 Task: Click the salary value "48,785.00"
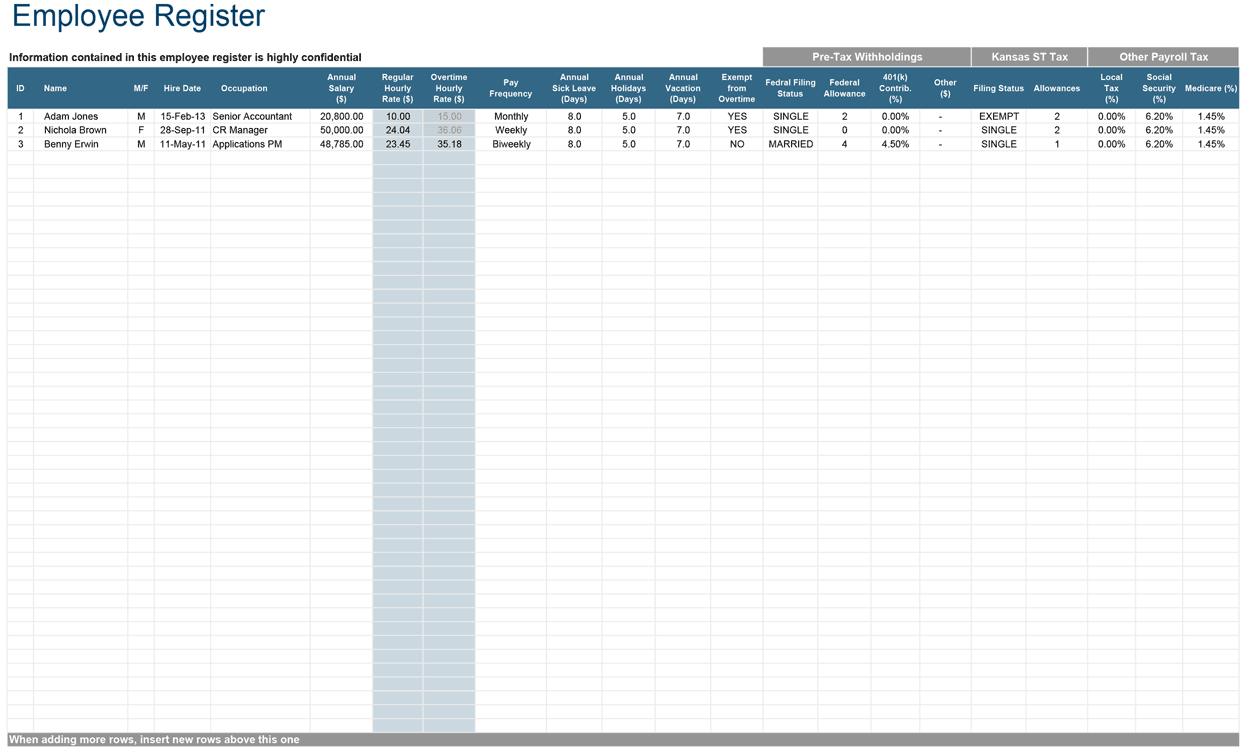pos(341,144)
